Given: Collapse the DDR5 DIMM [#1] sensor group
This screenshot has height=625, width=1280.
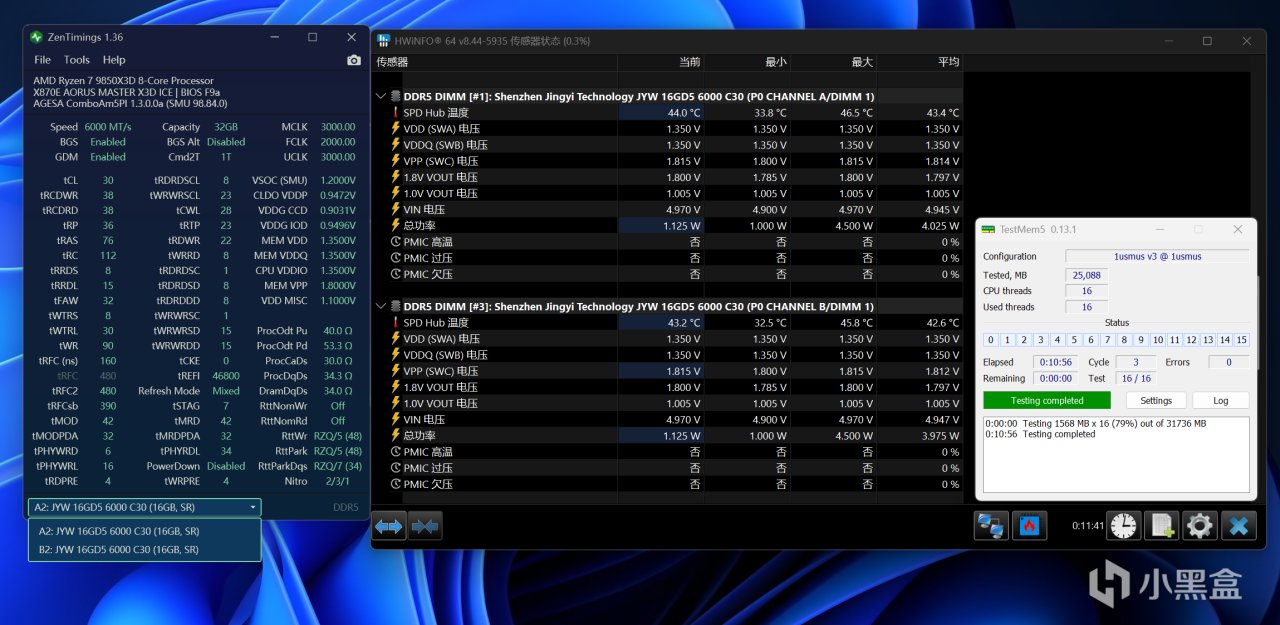Looking at the screenshot, I should (381, 97).
